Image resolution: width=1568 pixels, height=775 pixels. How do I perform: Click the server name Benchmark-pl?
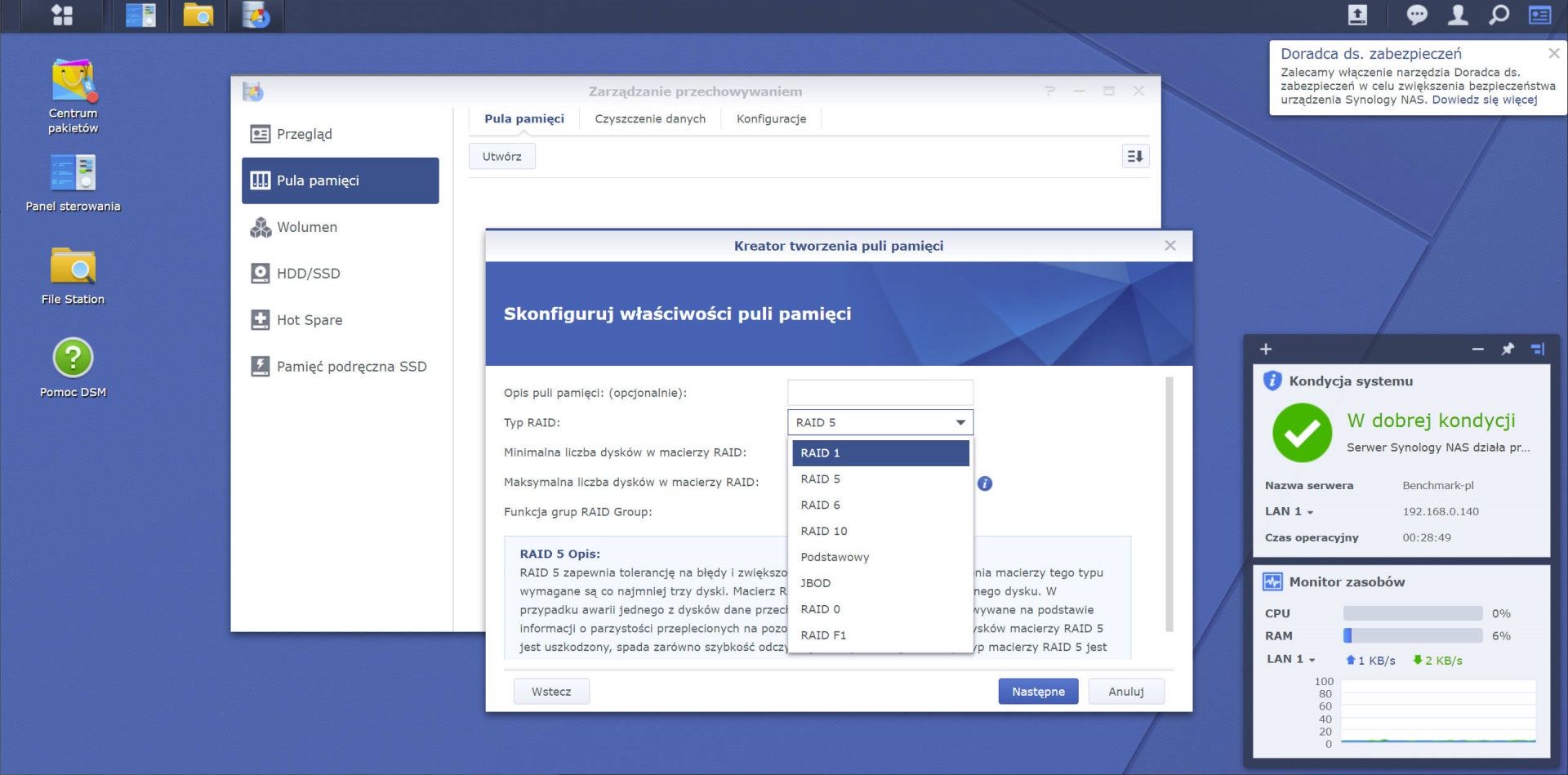pyautogui.click(x=1438, y=486)
